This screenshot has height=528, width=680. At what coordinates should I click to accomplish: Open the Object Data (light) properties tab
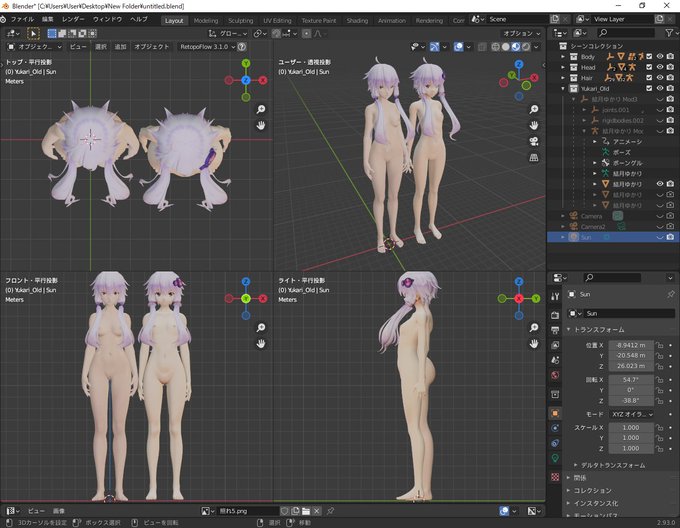(x=555, y=458)
